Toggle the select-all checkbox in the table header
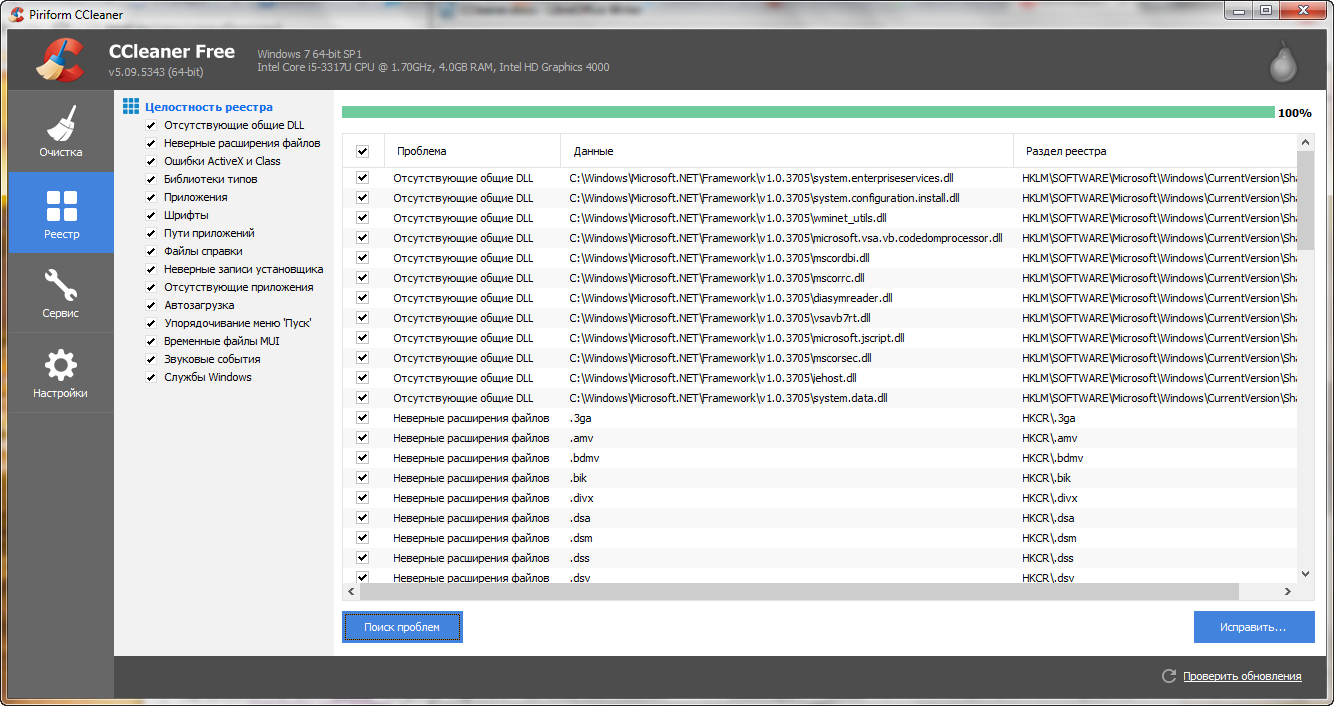This screenshot has height=706, width=1334. [x=362, y=151]
